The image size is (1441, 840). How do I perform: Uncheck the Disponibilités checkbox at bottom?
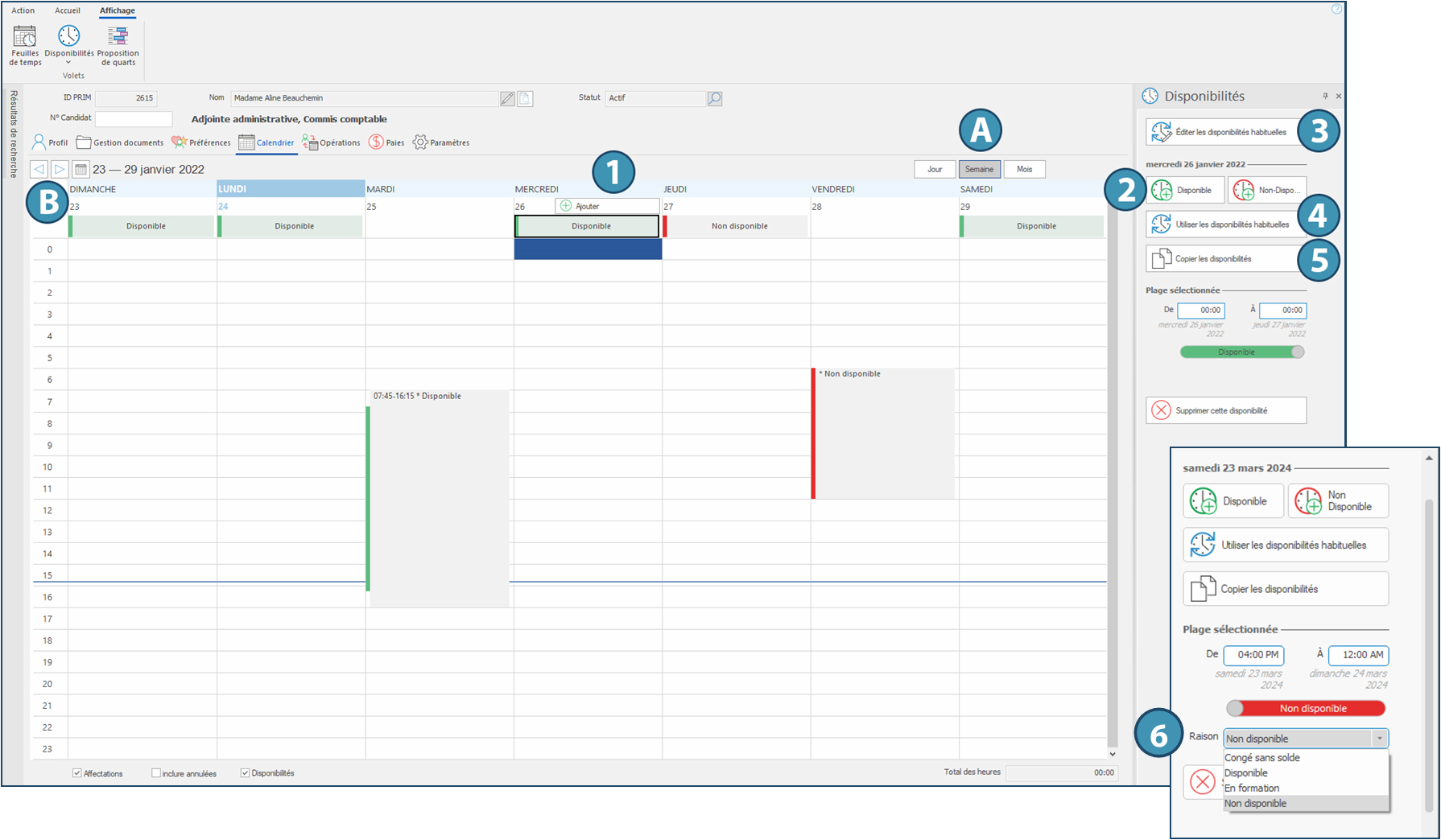click(246, 773)
